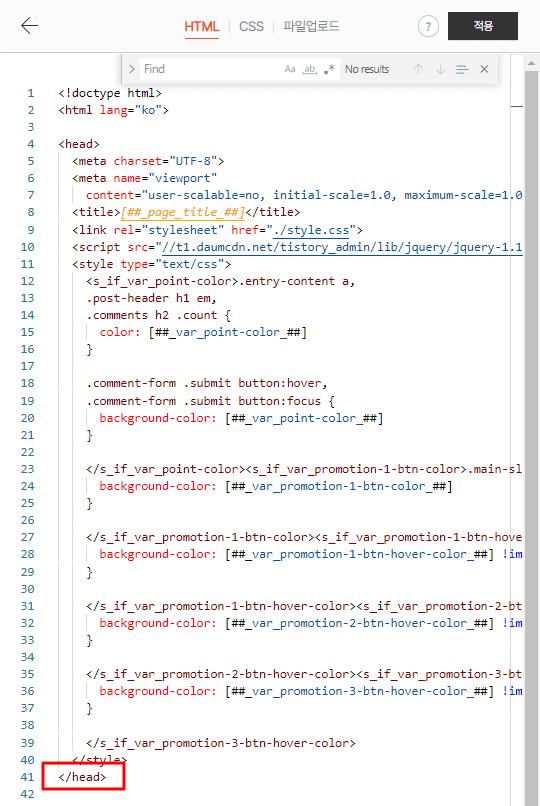
Task: Click the html lang="ko" line
Action: (114, 110)
